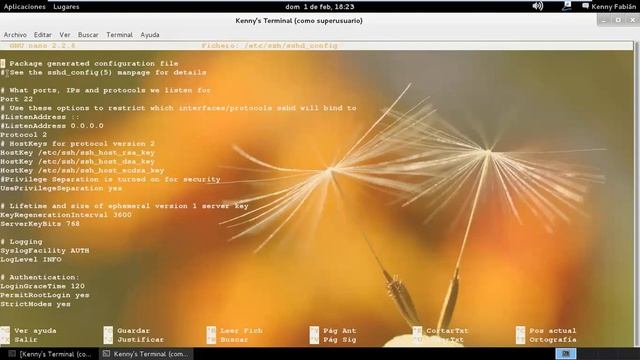
Task: Click 'Package generated configuration file' comment
Action: tap(94, 64)
